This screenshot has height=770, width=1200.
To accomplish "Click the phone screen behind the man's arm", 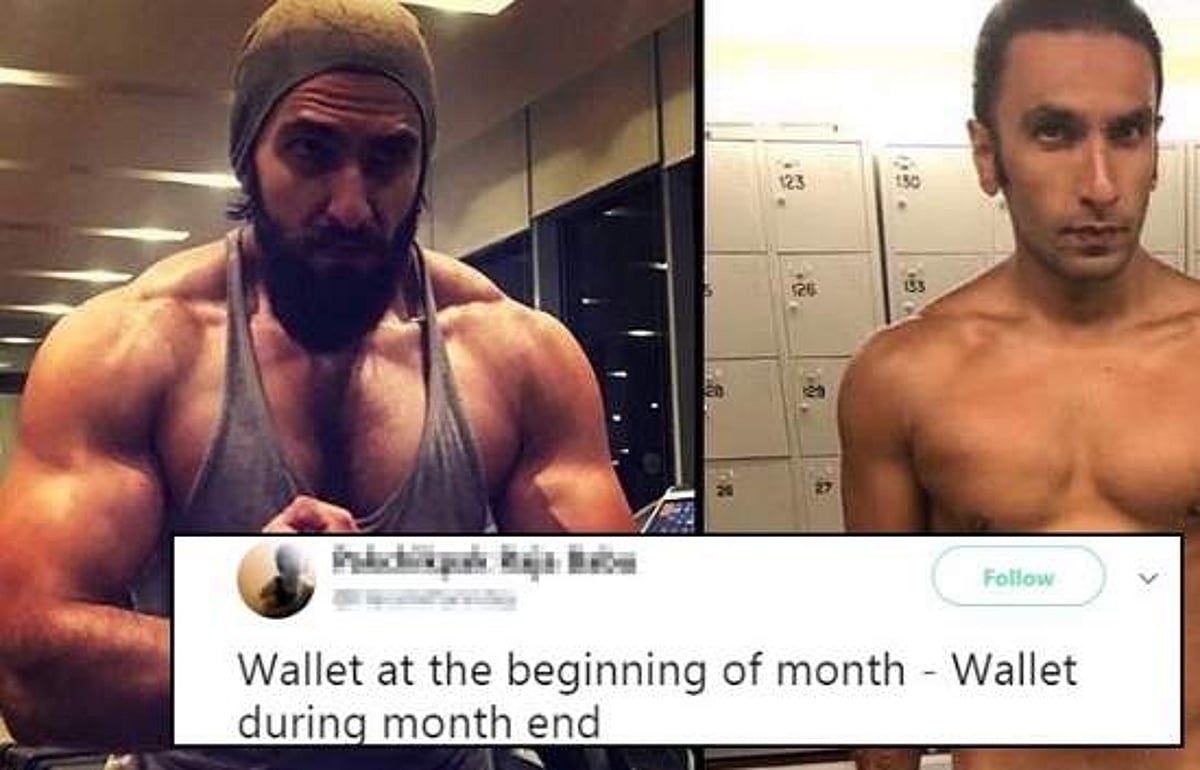I will point(670,515).
